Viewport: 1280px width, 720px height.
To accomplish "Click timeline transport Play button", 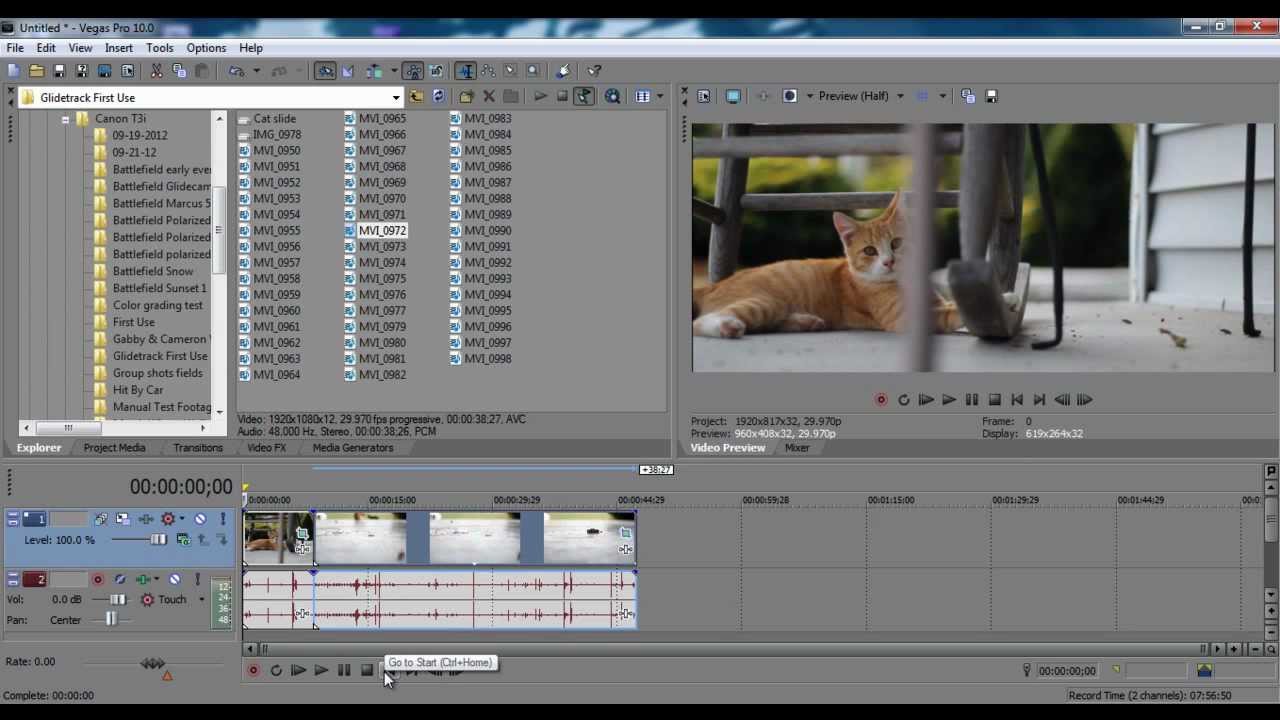I will tap(321, 671).
